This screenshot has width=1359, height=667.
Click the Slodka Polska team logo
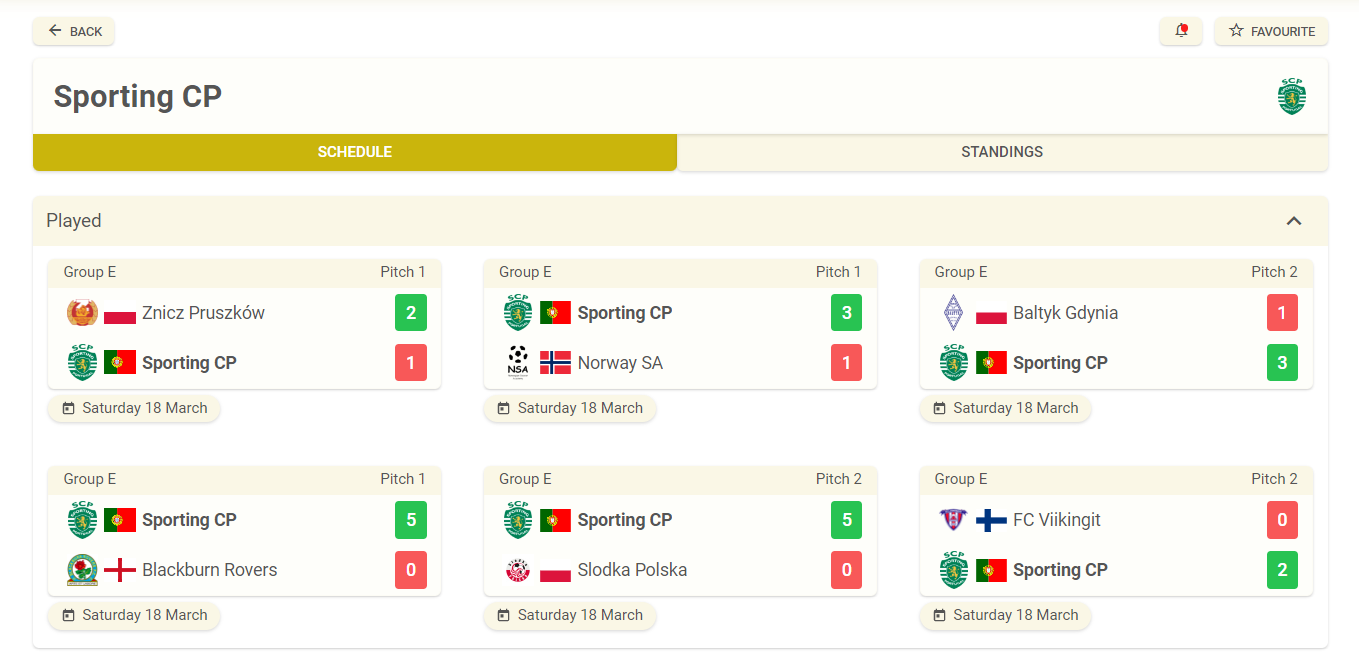[518, 570]
